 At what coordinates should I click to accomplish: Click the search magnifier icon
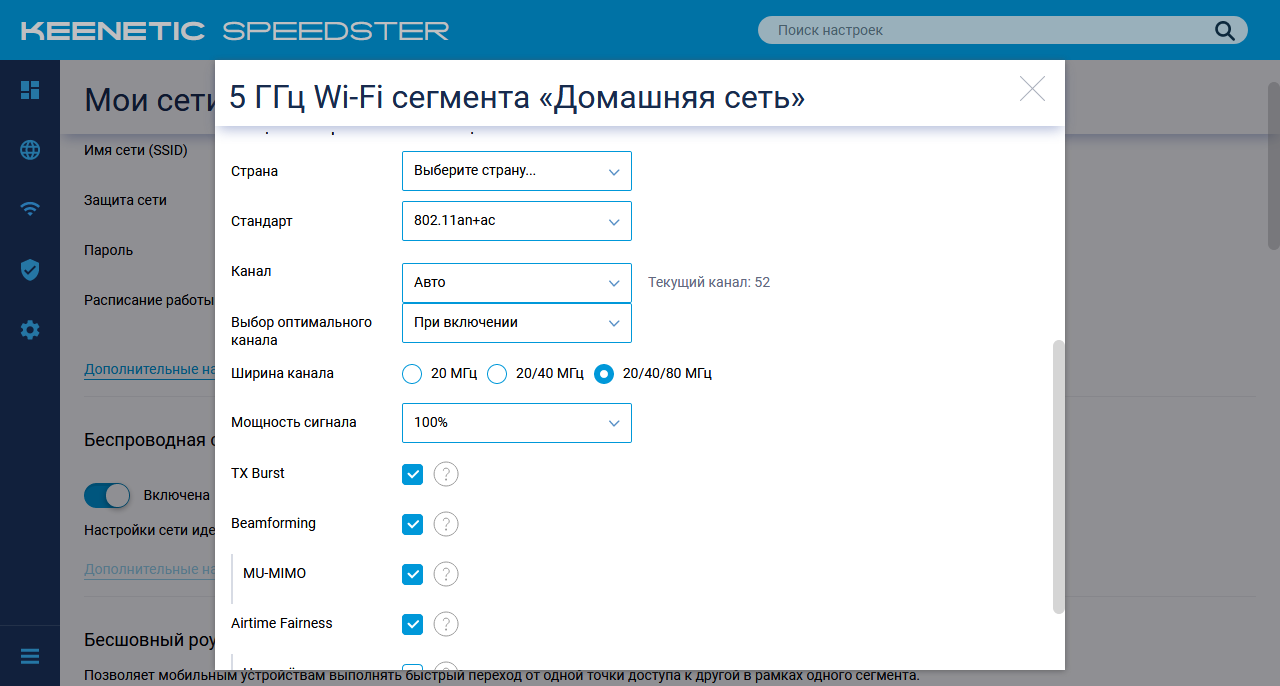pyautogui.click(x=1225, y=30)
